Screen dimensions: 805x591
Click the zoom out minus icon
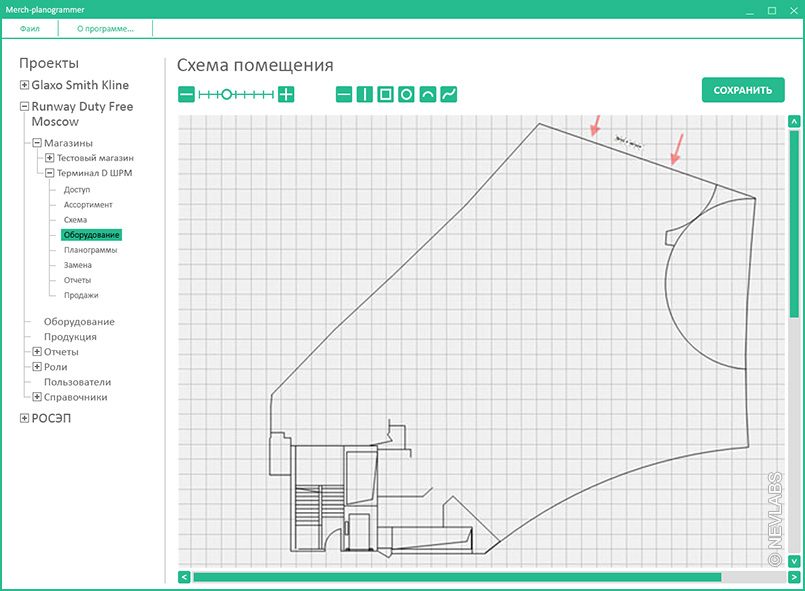coord(186,95)
